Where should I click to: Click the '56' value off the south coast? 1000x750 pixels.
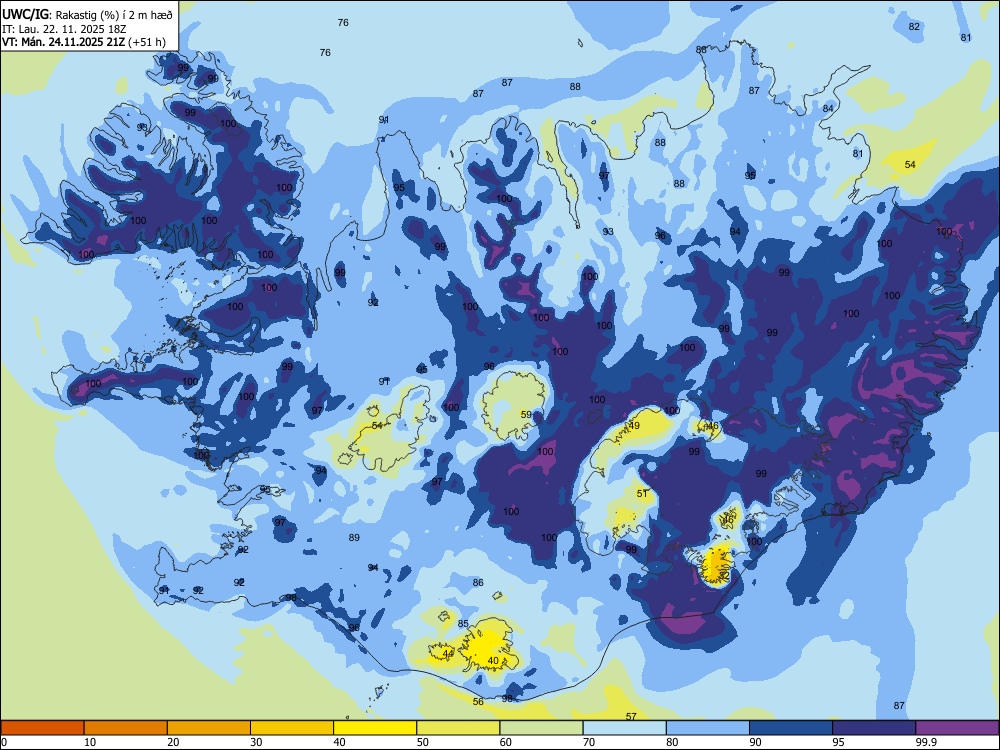(478, 702)
